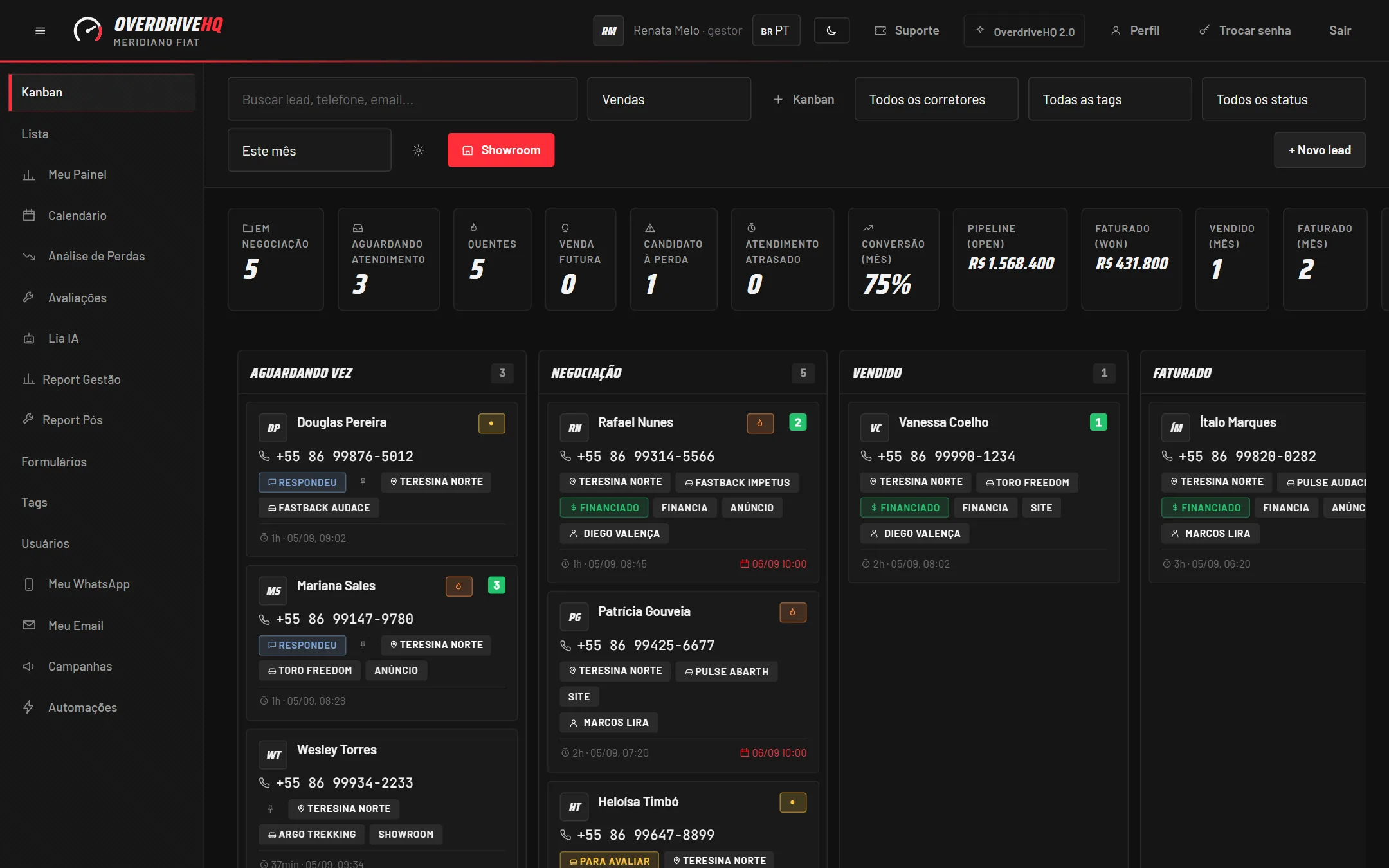Open Todas as tags dropdown
The image size is (1389, 868).
tap(1109, 99)
